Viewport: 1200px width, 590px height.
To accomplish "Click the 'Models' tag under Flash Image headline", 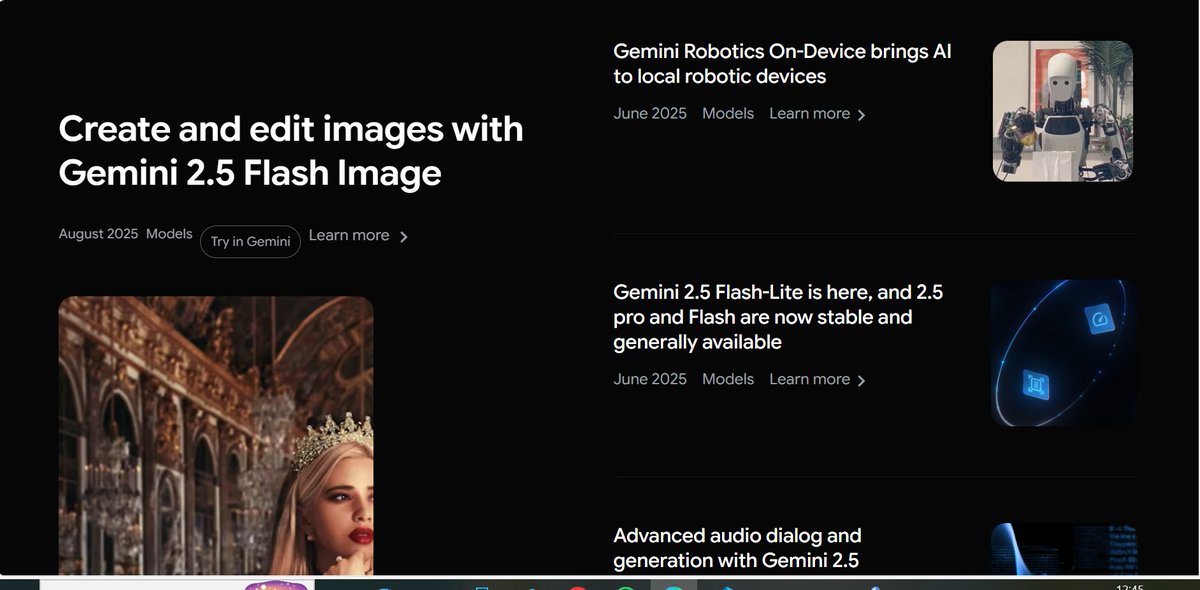I will (169, 234).
